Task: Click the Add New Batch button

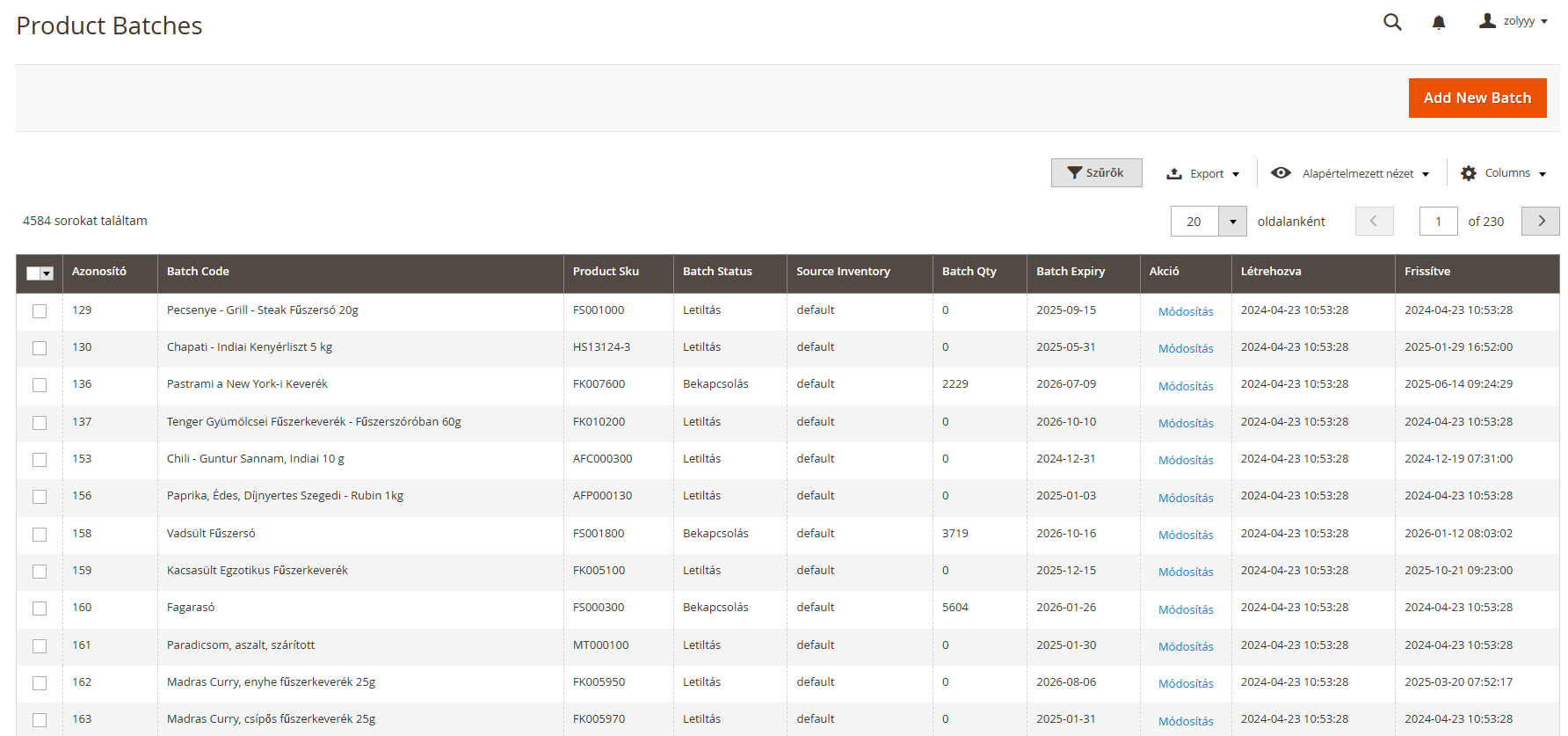Action: (1477, 98)
